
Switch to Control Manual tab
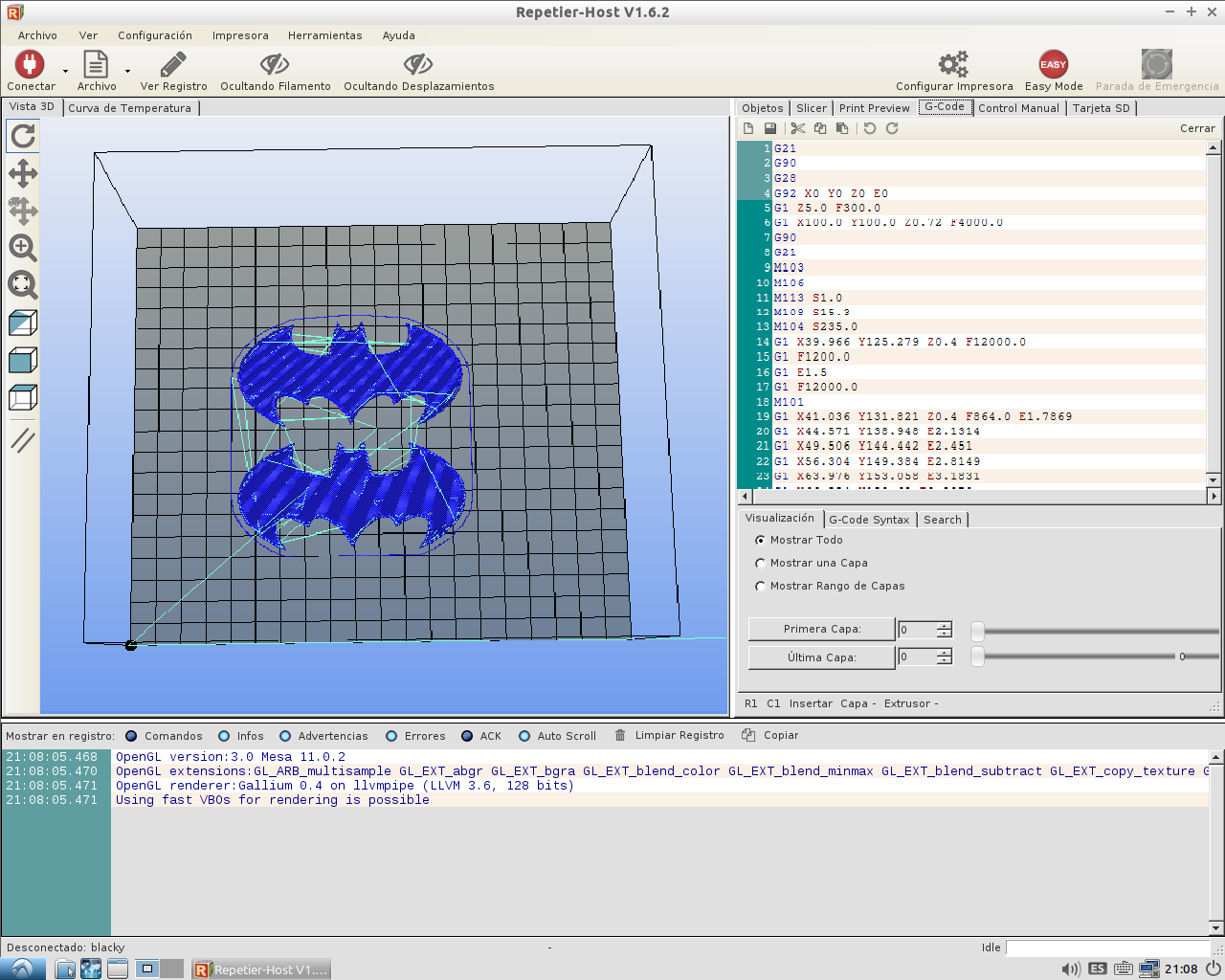(x=1019, y=108)
